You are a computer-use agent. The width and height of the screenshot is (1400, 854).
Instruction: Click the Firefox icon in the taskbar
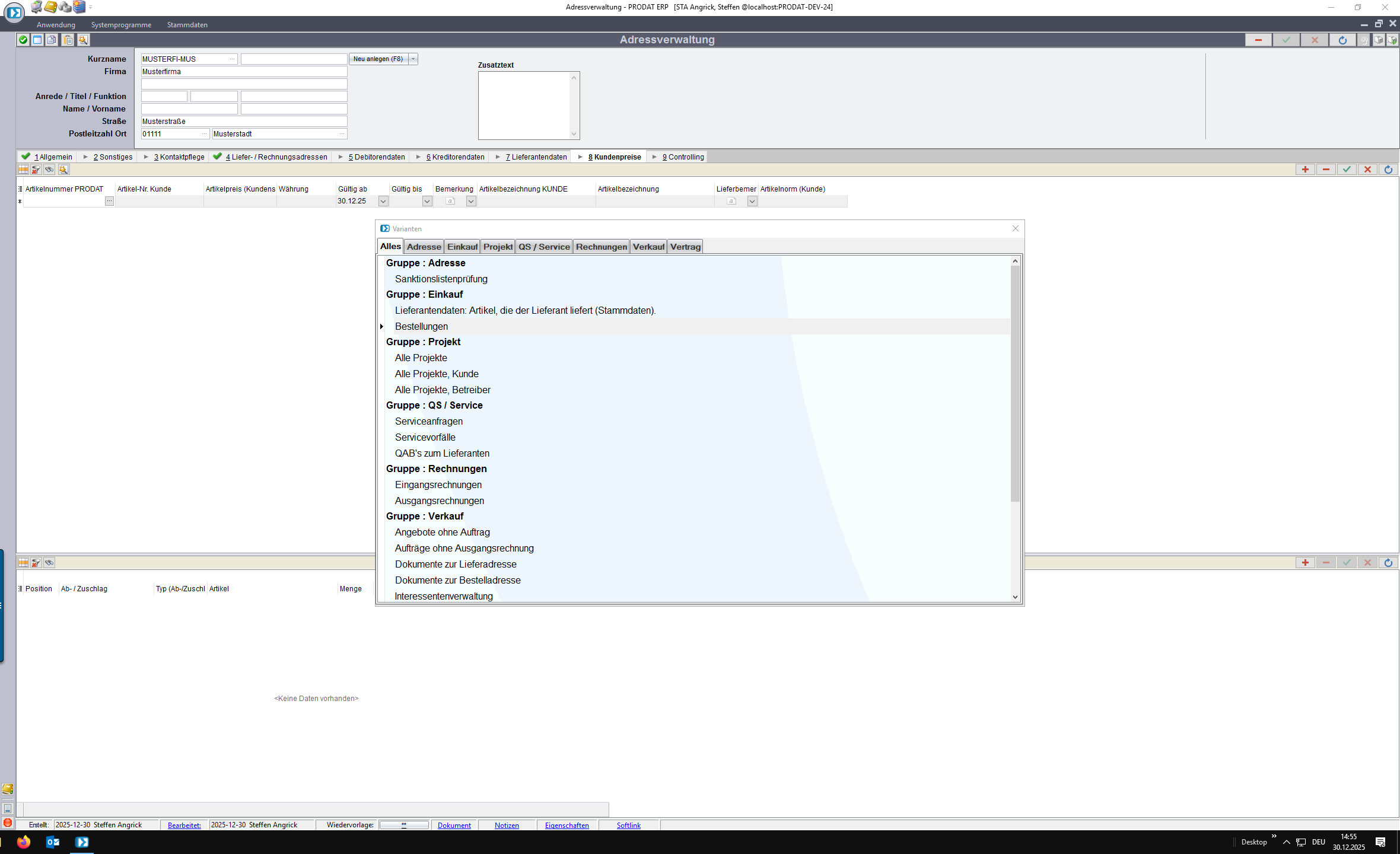pos(24,842)
